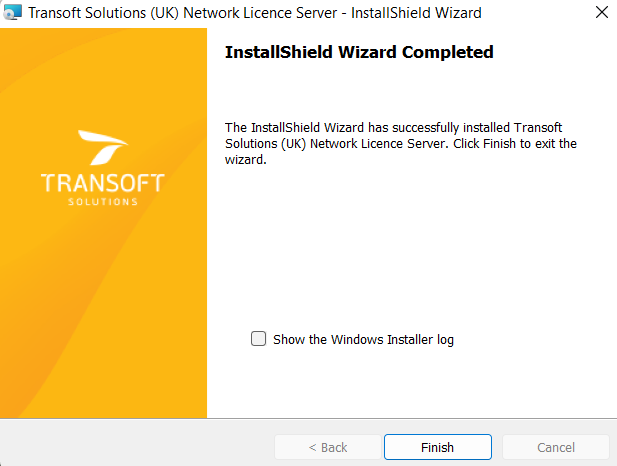Image resolution: width=617 pixels, height=466 pixels.
Task: Click the greyed-out Cancel button
Action: pos(556,447)
